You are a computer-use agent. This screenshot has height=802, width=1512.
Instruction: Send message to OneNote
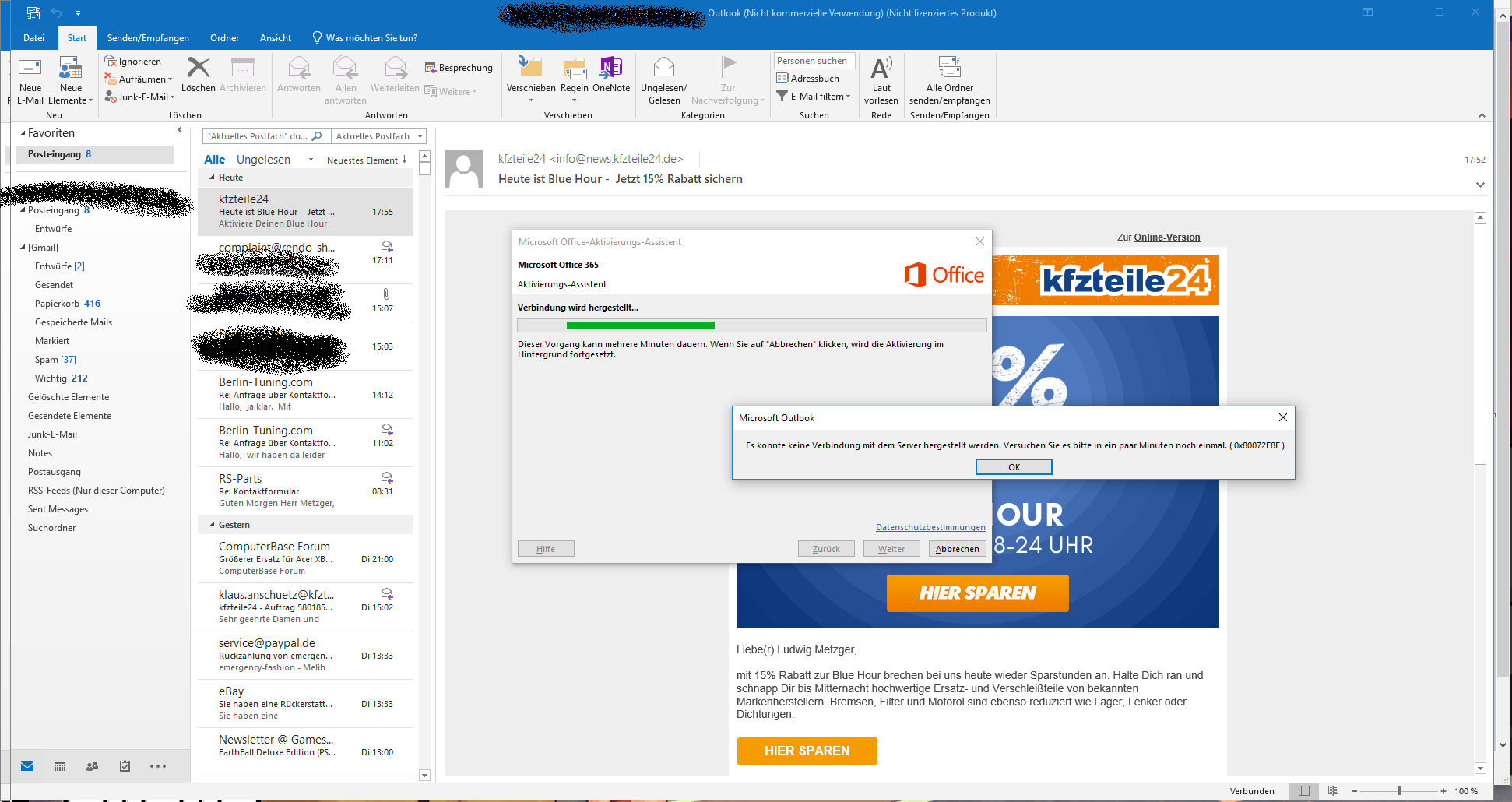point(611,75)
